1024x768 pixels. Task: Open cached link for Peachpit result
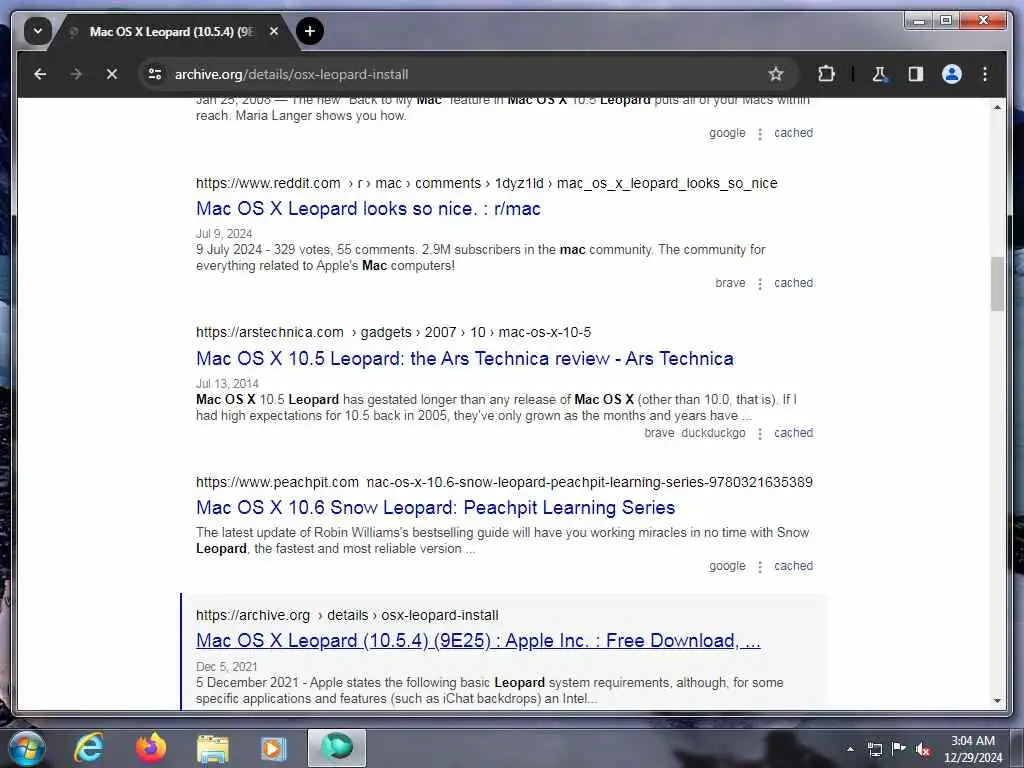793,566
